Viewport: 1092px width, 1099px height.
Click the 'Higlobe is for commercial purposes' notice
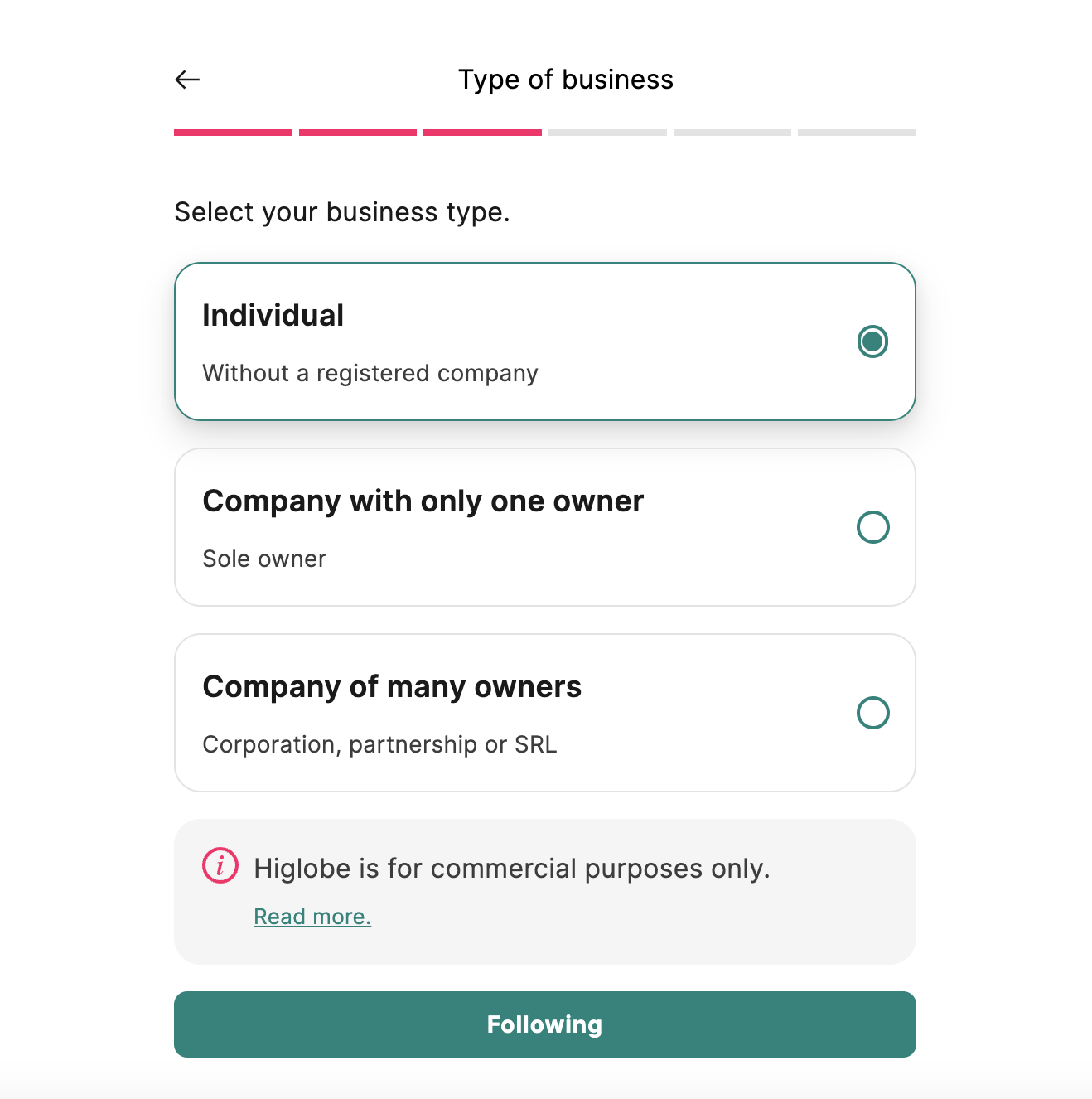click(x=512, y=868)
